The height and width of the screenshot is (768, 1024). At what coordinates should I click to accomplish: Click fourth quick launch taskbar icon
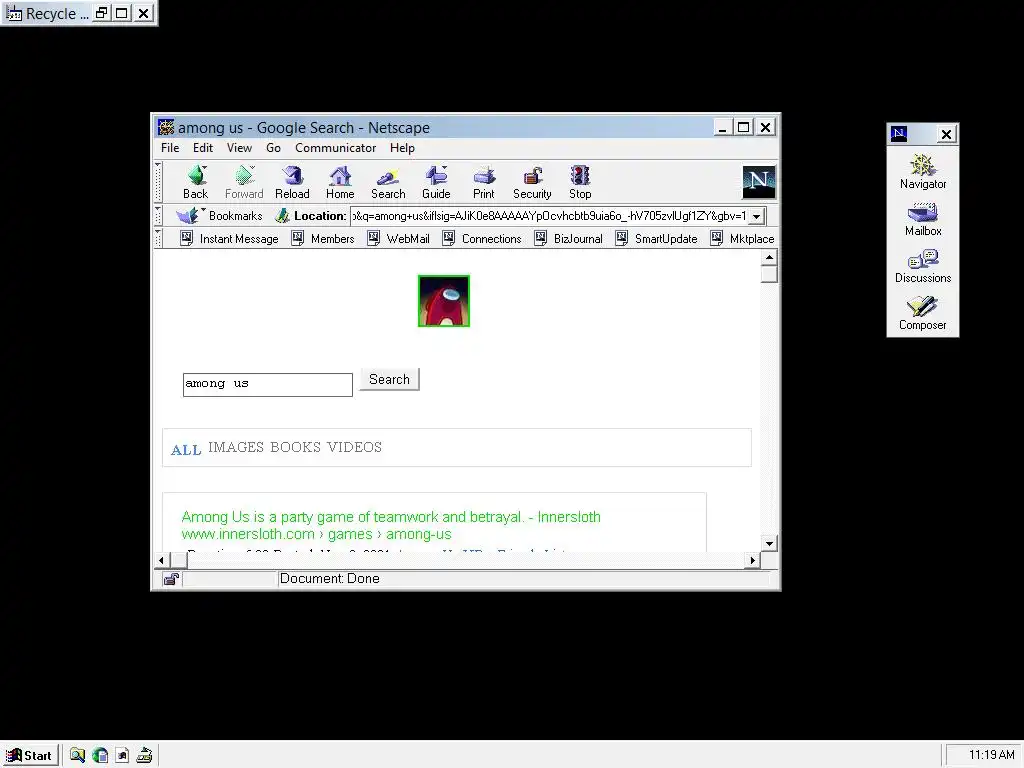(x=144, y=755)
